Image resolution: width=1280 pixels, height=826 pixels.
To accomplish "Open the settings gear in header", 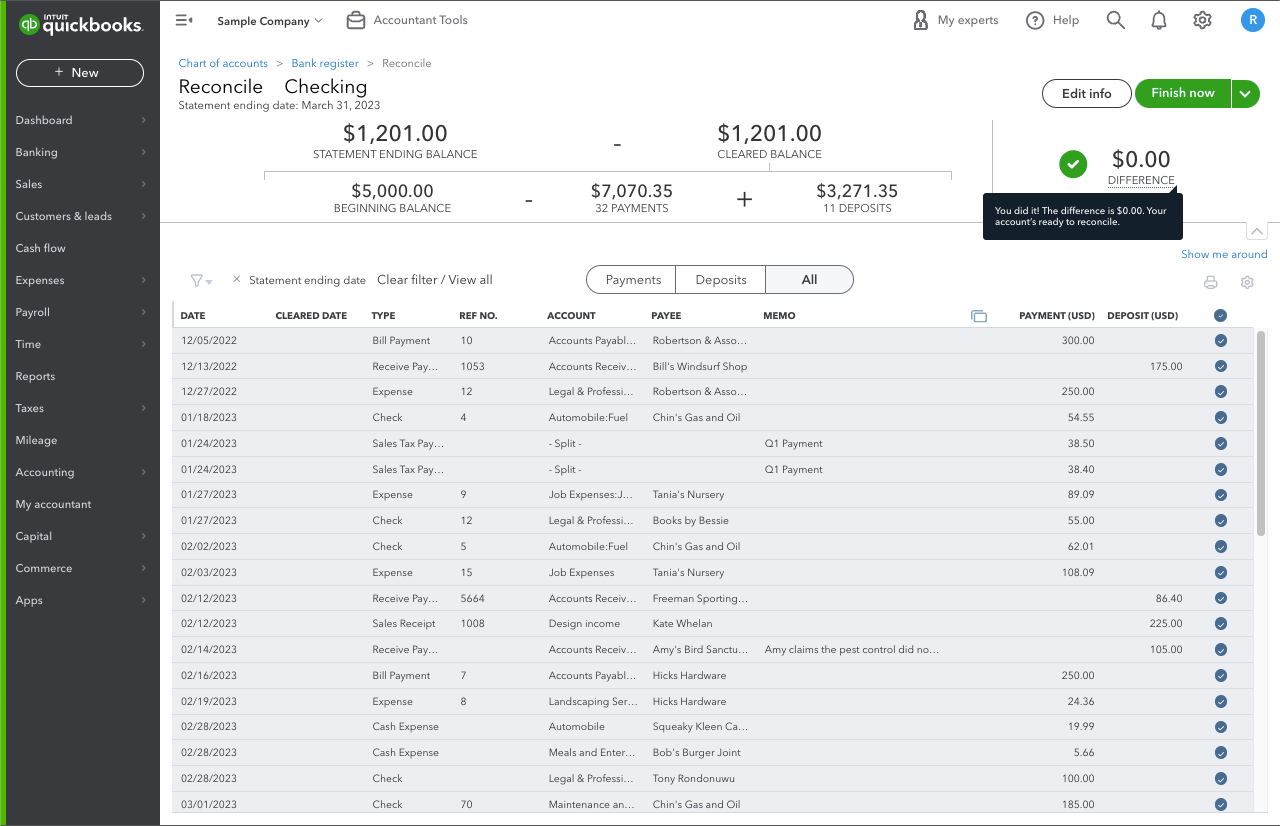I will tap(1202, 20).
